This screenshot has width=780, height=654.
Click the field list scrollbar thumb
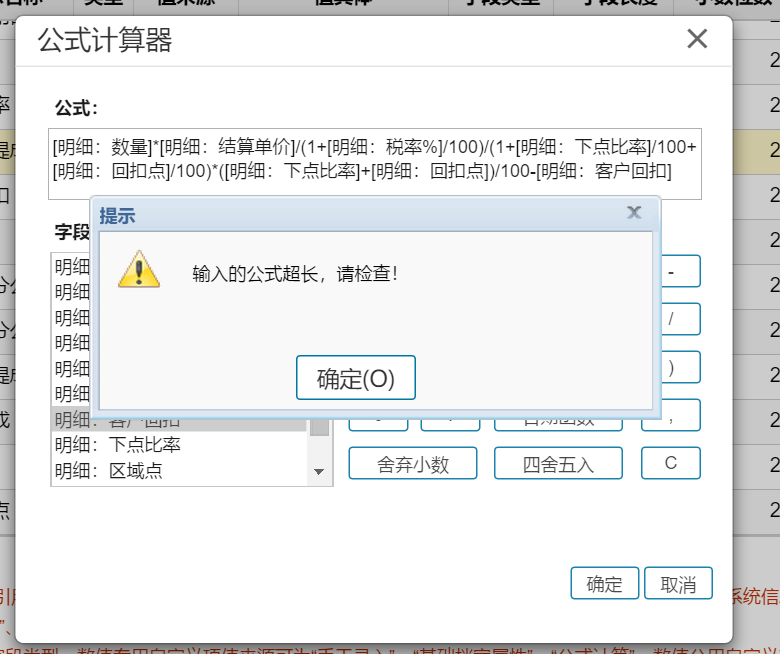(x=319, y=427)
